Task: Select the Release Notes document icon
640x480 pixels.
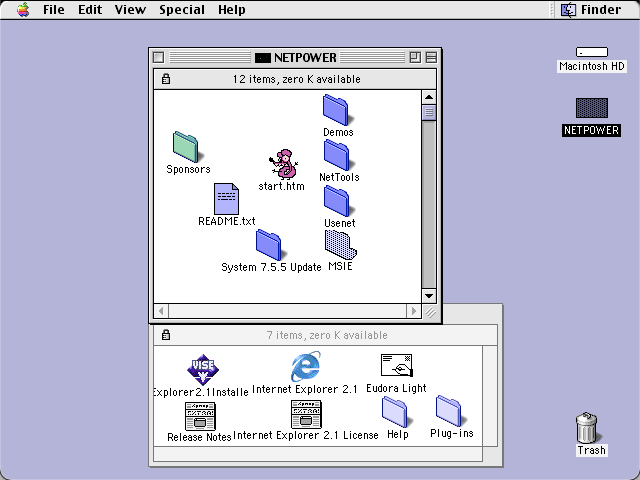Action: tap(200, 416)
